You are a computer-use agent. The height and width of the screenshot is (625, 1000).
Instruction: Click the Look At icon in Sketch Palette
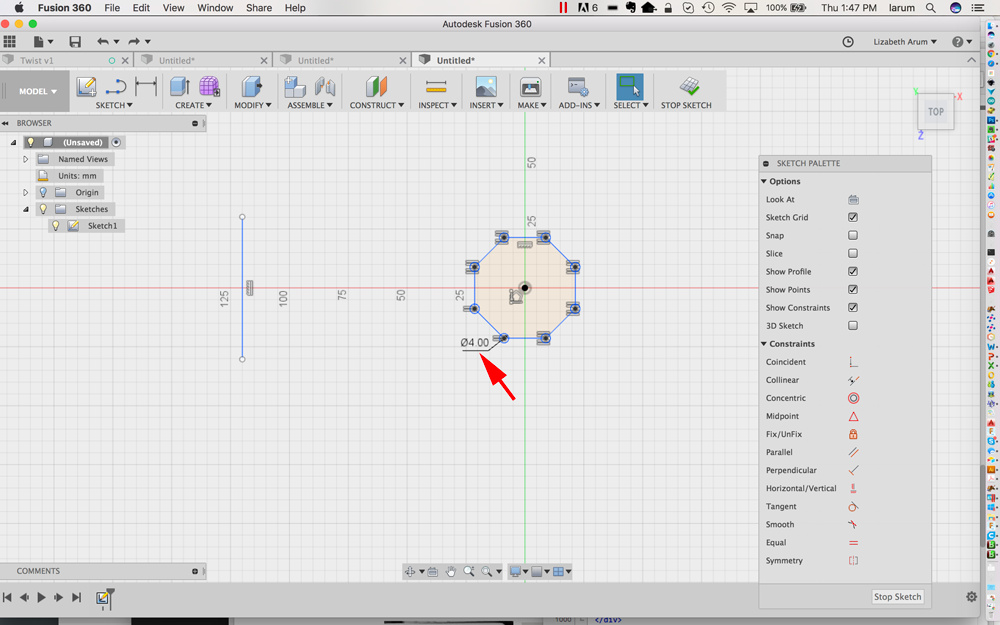coord(853,200)
